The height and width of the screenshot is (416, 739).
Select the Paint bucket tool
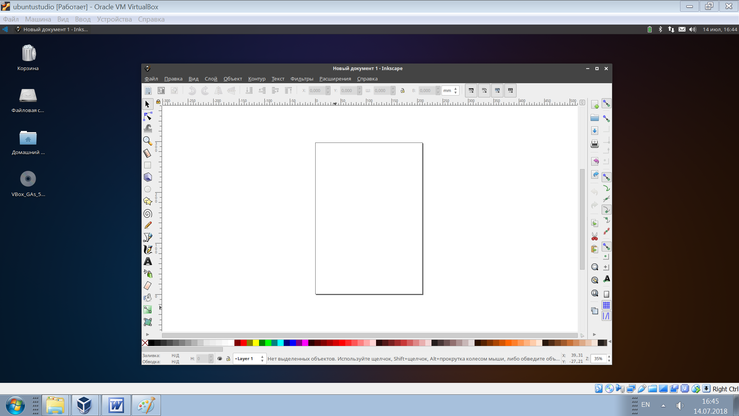(148, 298)
